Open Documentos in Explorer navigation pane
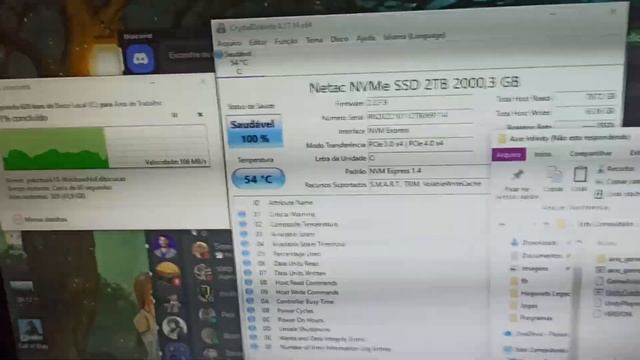This screenshot has width=640, height=360. (x=537, y=256)
